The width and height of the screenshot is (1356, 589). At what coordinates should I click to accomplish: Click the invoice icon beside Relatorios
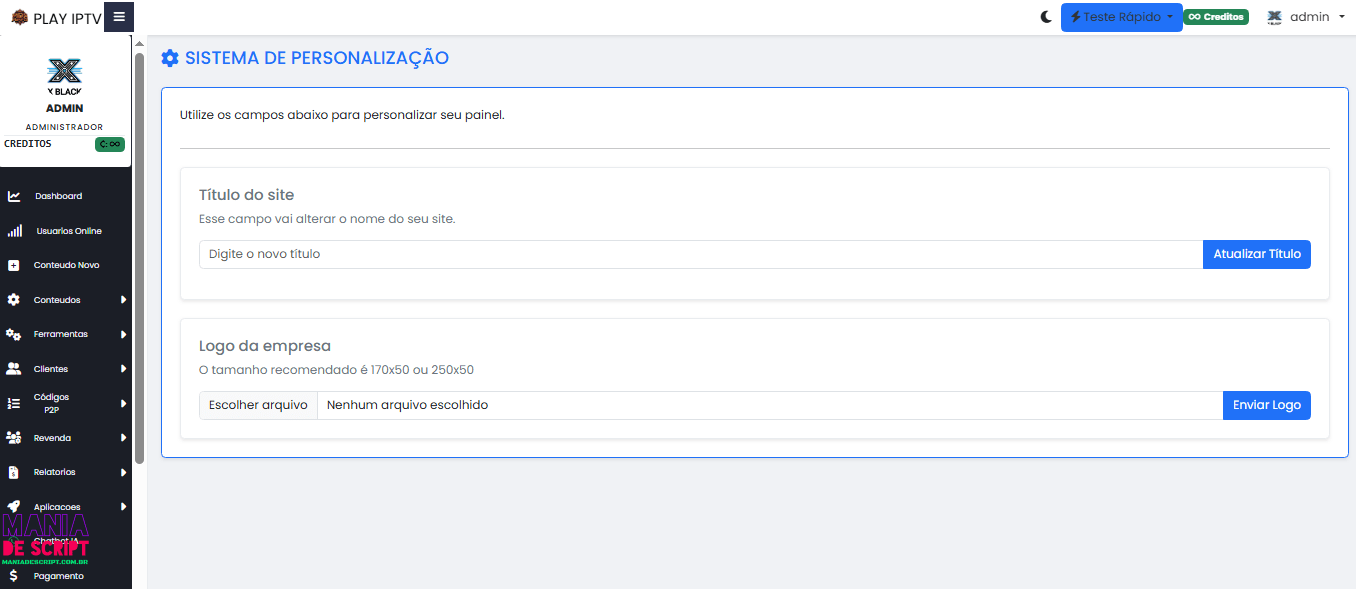pyautogui.click(x=13, y=472)
